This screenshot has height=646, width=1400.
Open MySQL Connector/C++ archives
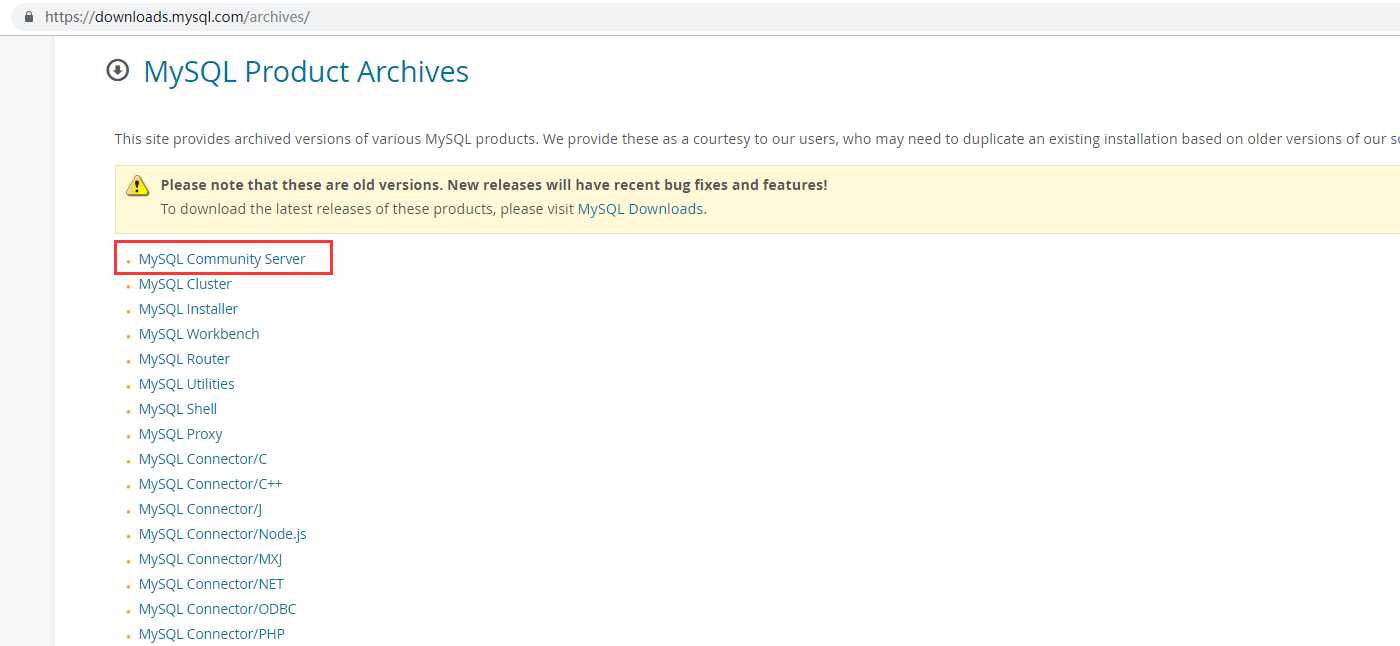click(211, 484)
